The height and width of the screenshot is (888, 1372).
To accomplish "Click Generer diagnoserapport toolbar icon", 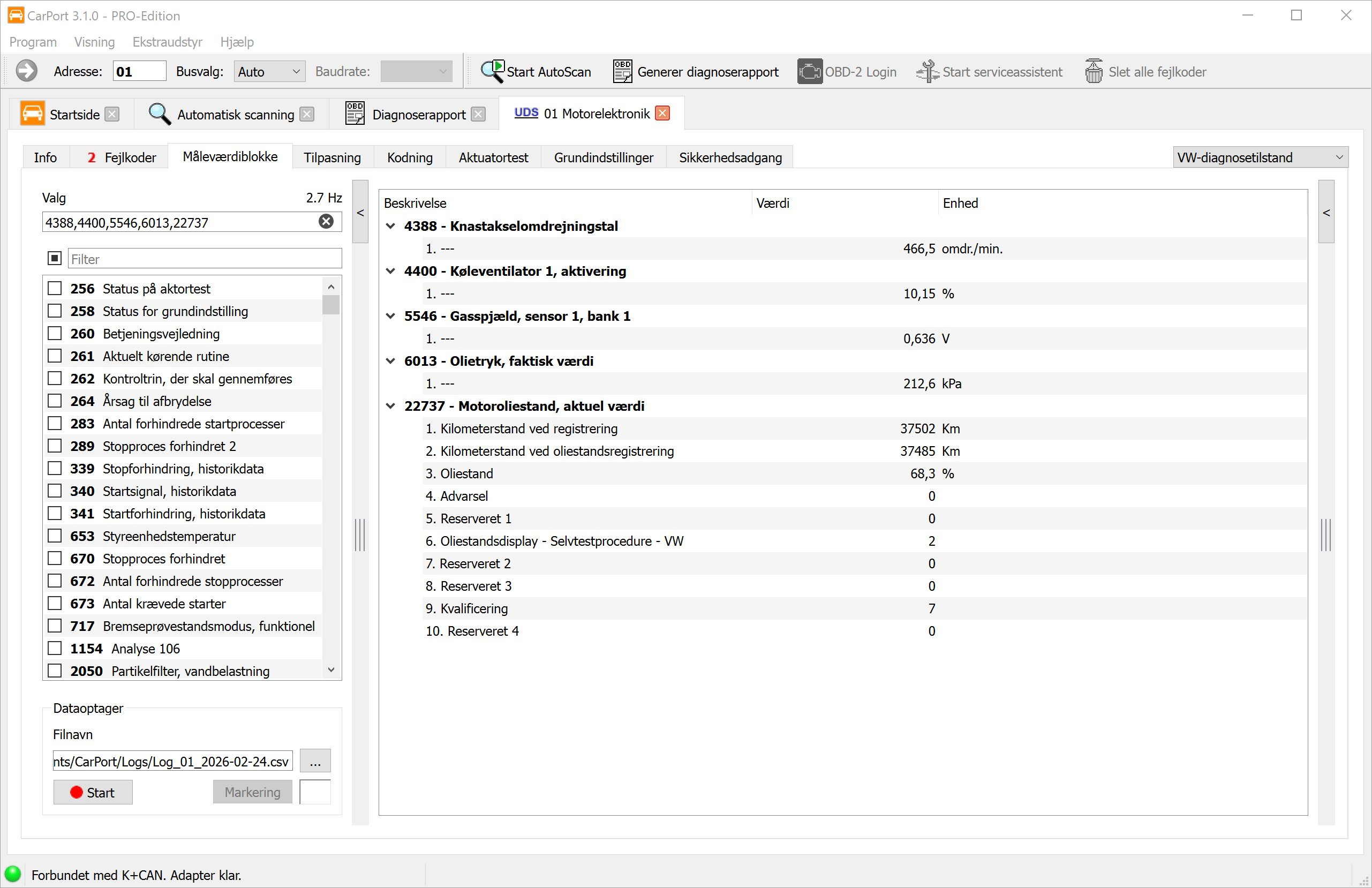I will point(623,72).
